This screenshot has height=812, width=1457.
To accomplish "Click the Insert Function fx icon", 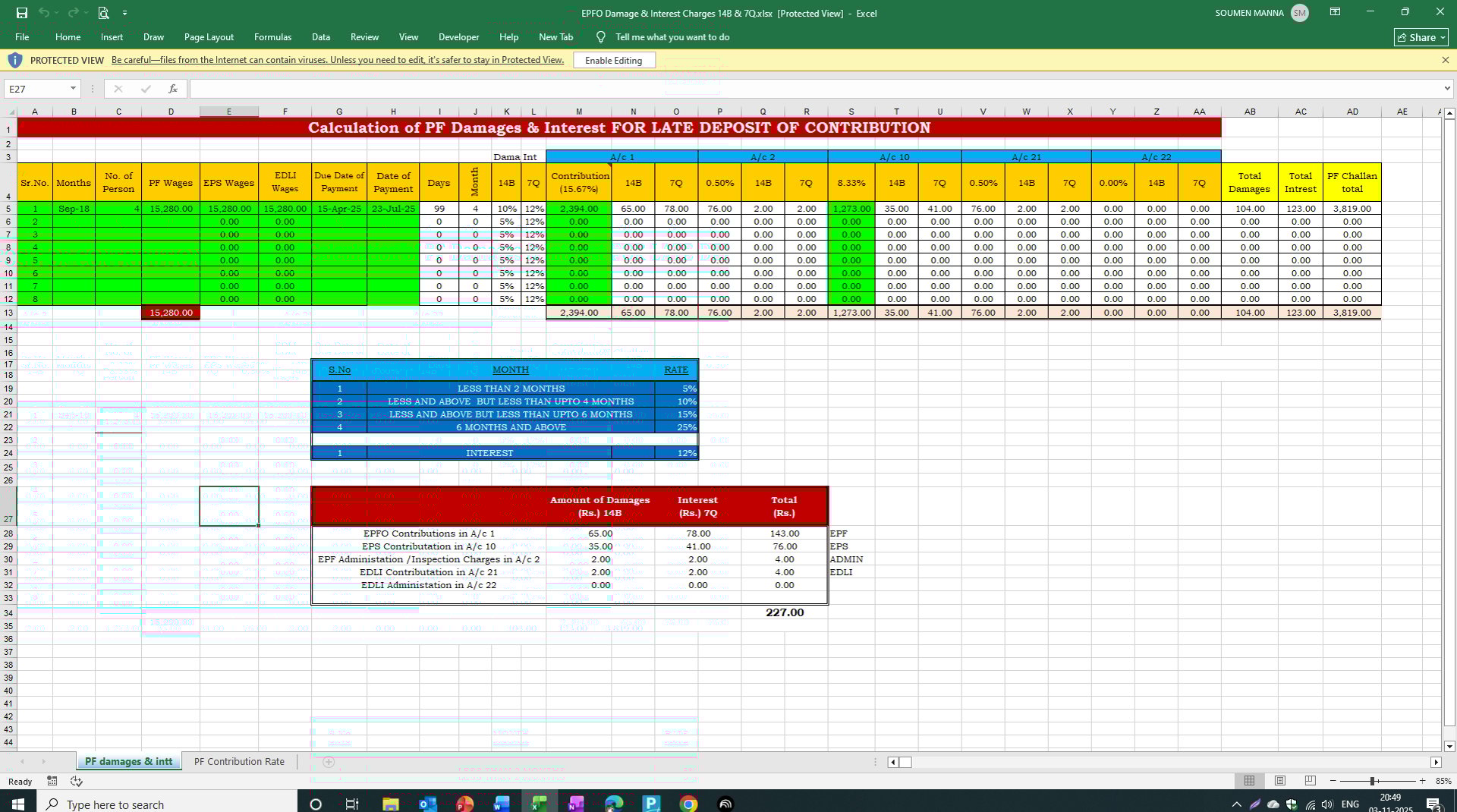I will tap(173, 89).
